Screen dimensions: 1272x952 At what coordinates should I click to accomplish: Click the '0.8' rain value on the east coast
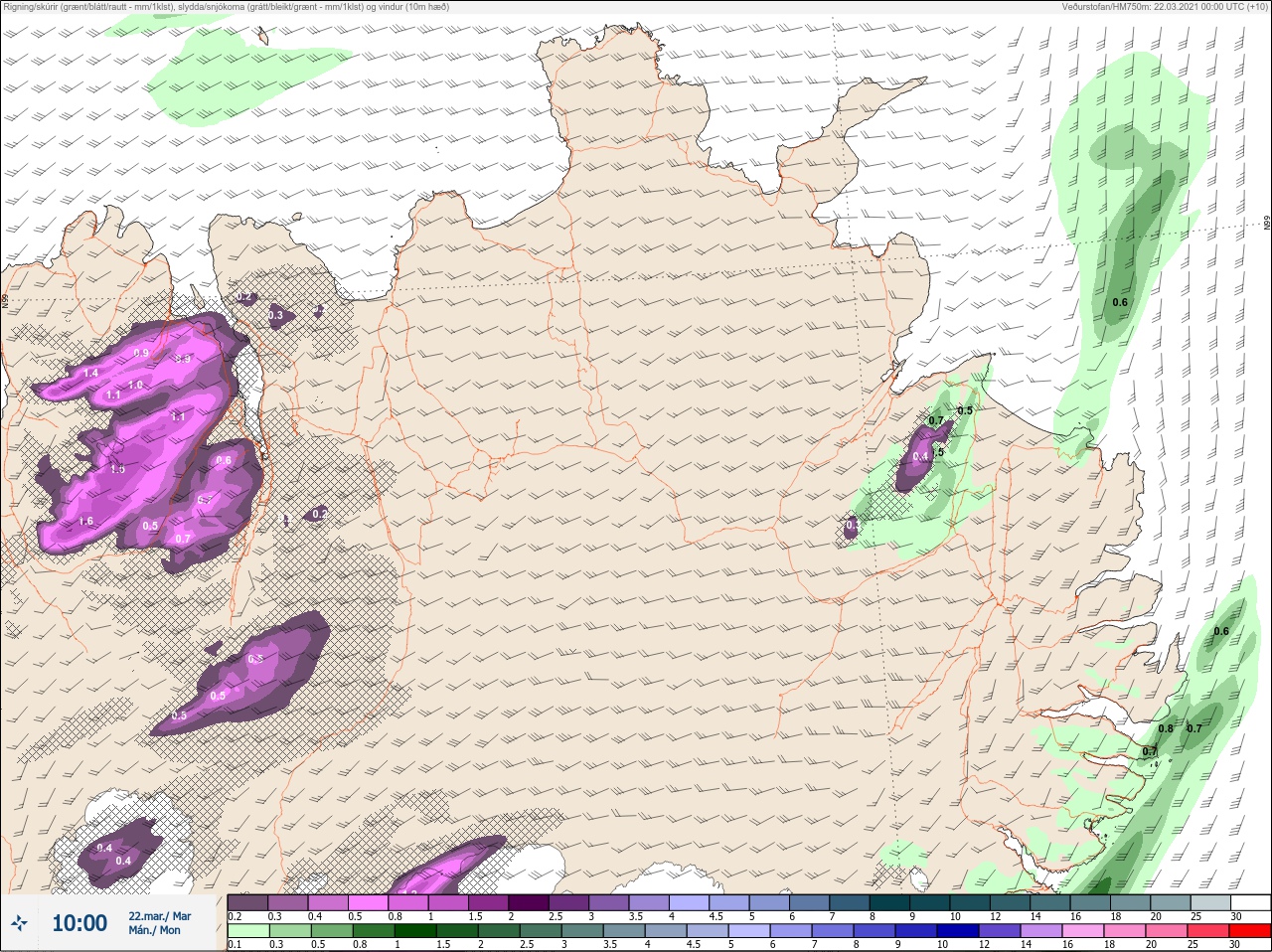click(x=1166, y=729)
